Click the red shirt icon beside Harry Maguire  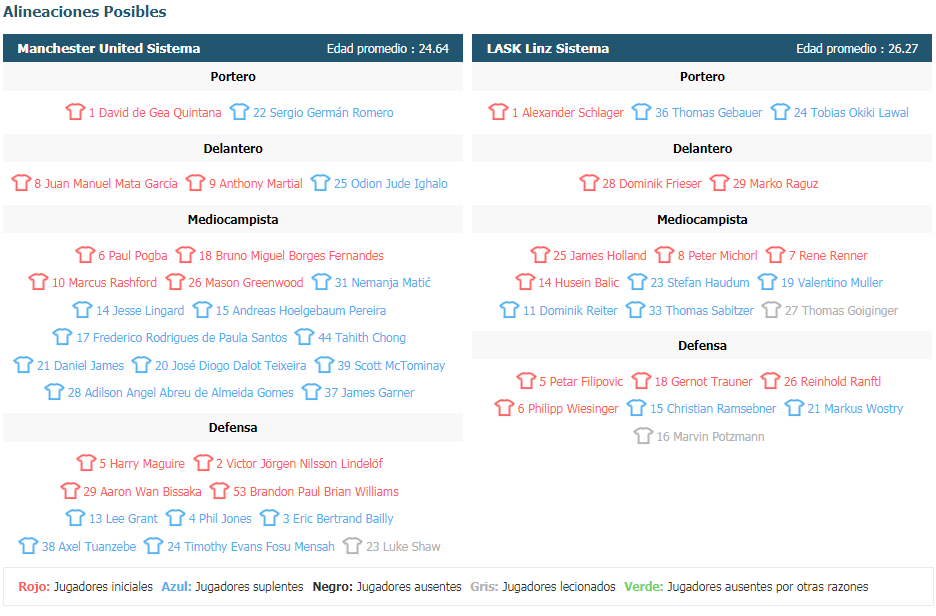[86, 463]
